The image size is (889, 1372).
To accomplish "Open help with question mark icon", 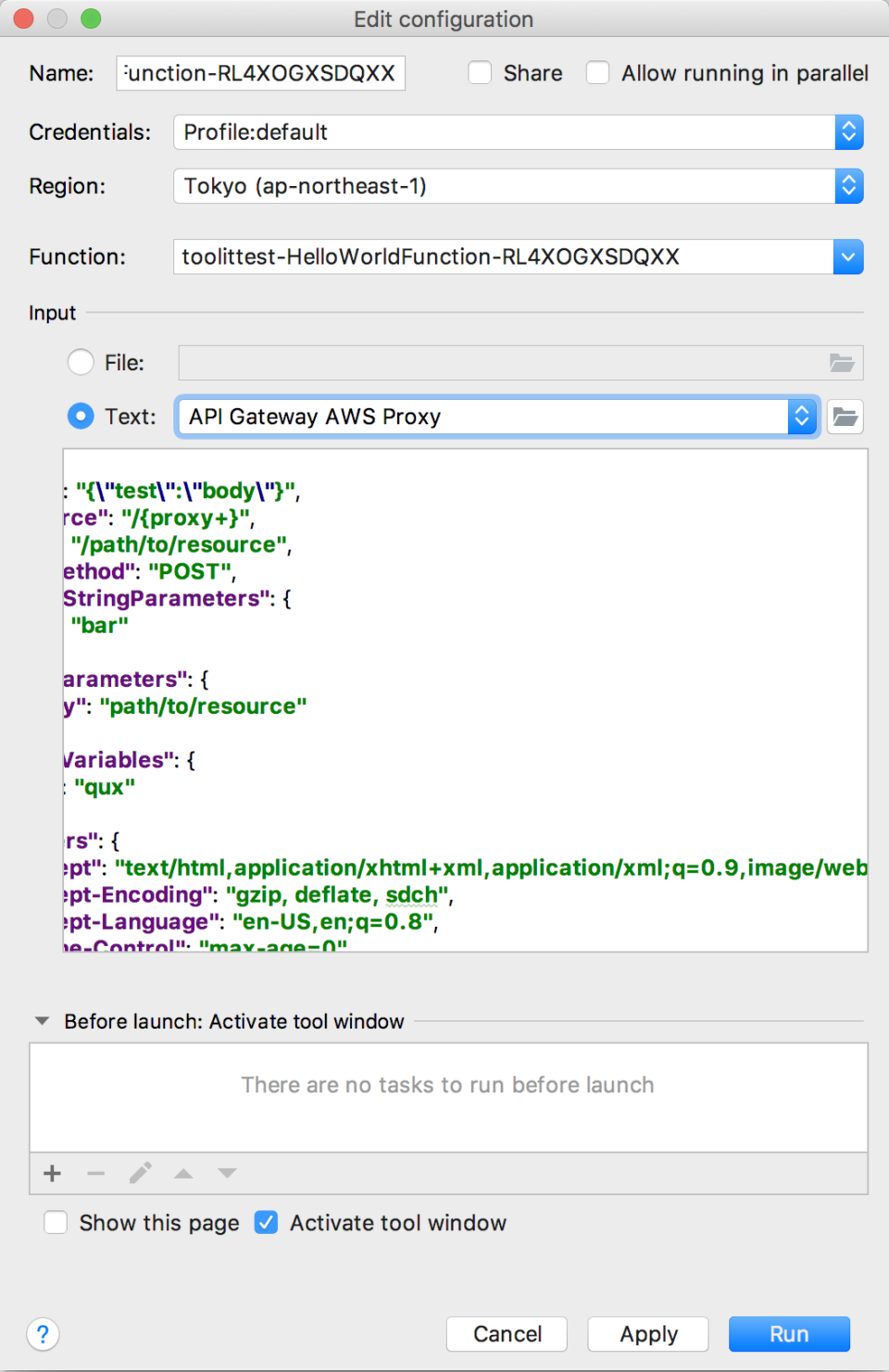I will (x=43, y=1334).
